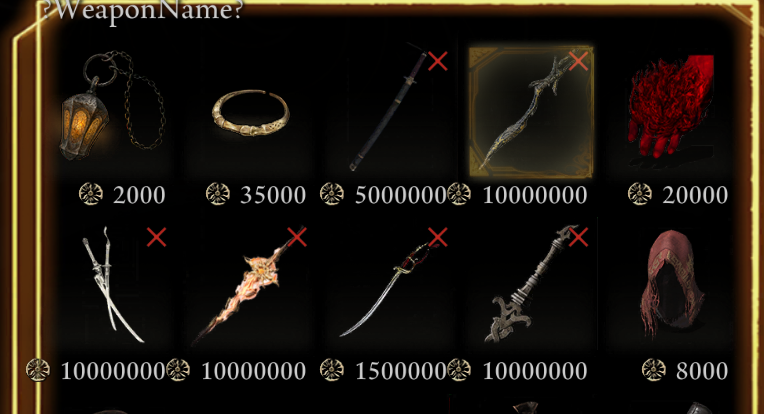Choose the gold ring priced 35000
The width and height of the screenshot is (764, 414).
(x=250, y=113)
